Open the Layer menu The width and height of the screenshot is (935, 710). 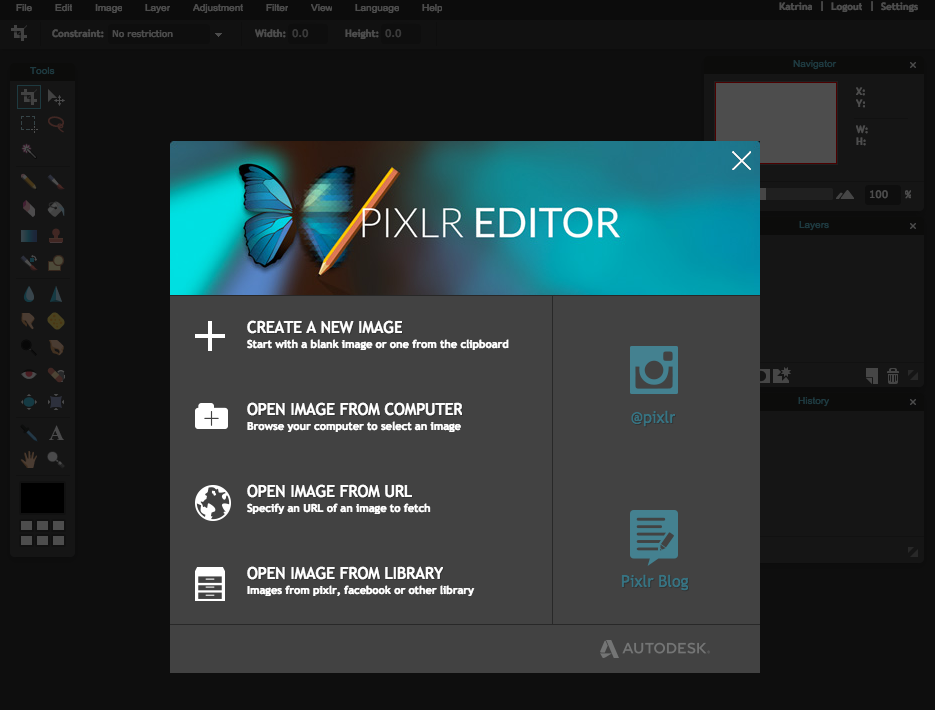pyautogui.click(x=157, y=8)
